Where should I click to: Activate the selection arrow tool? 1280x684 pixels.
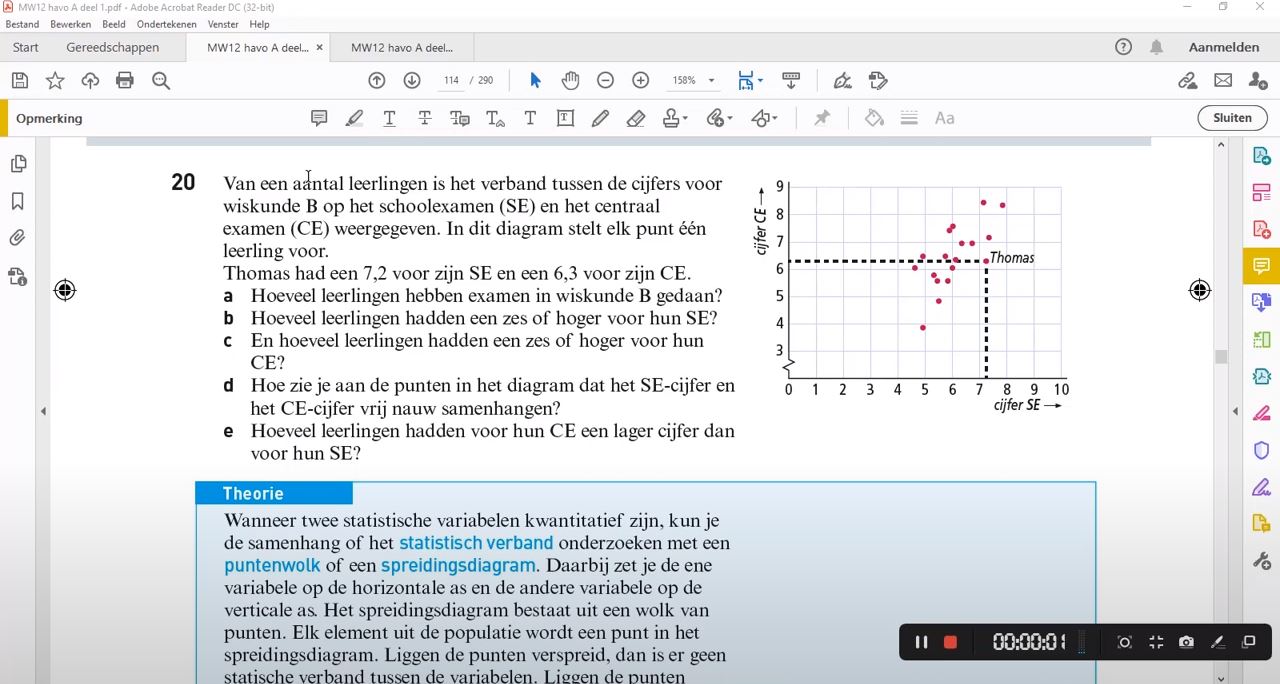pyautogui.click(x=535, y=81)
